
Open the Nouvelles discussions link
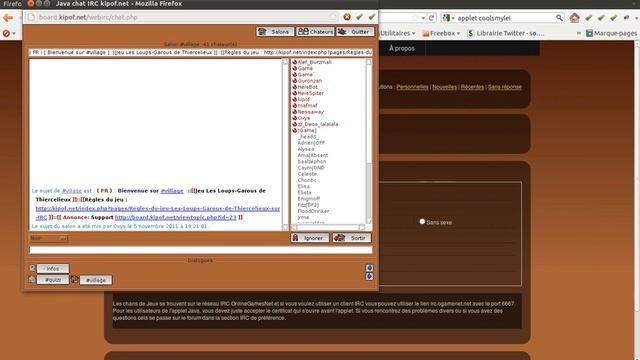444,87
